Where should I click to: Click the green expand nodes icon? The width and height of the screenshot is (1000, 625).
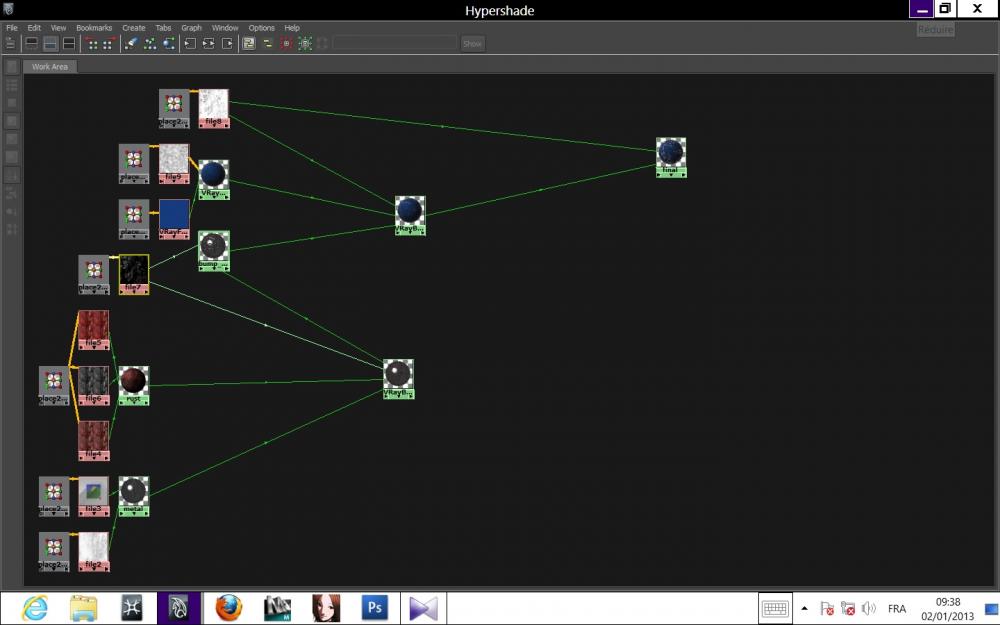[305, 43]
